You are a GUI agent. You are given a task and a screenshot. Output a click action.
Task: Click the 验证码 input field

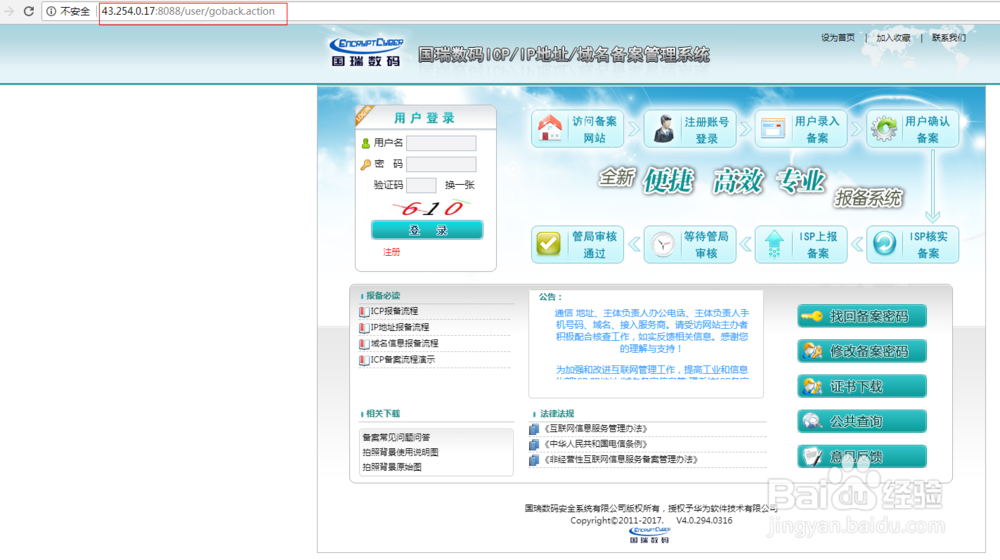click(x=421, y=185)
